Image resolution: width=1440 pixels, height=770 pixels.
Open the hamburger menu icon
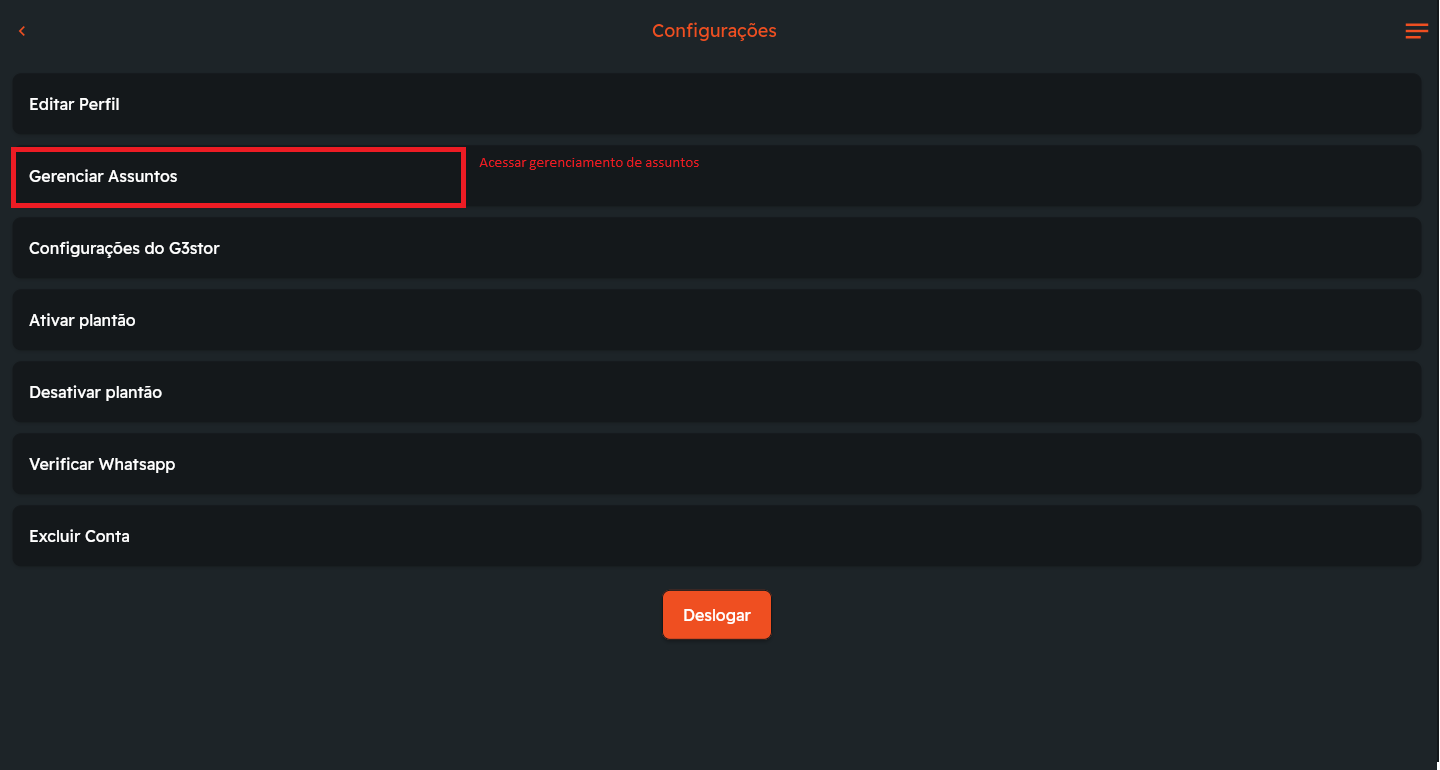[x=1416, y=31]
